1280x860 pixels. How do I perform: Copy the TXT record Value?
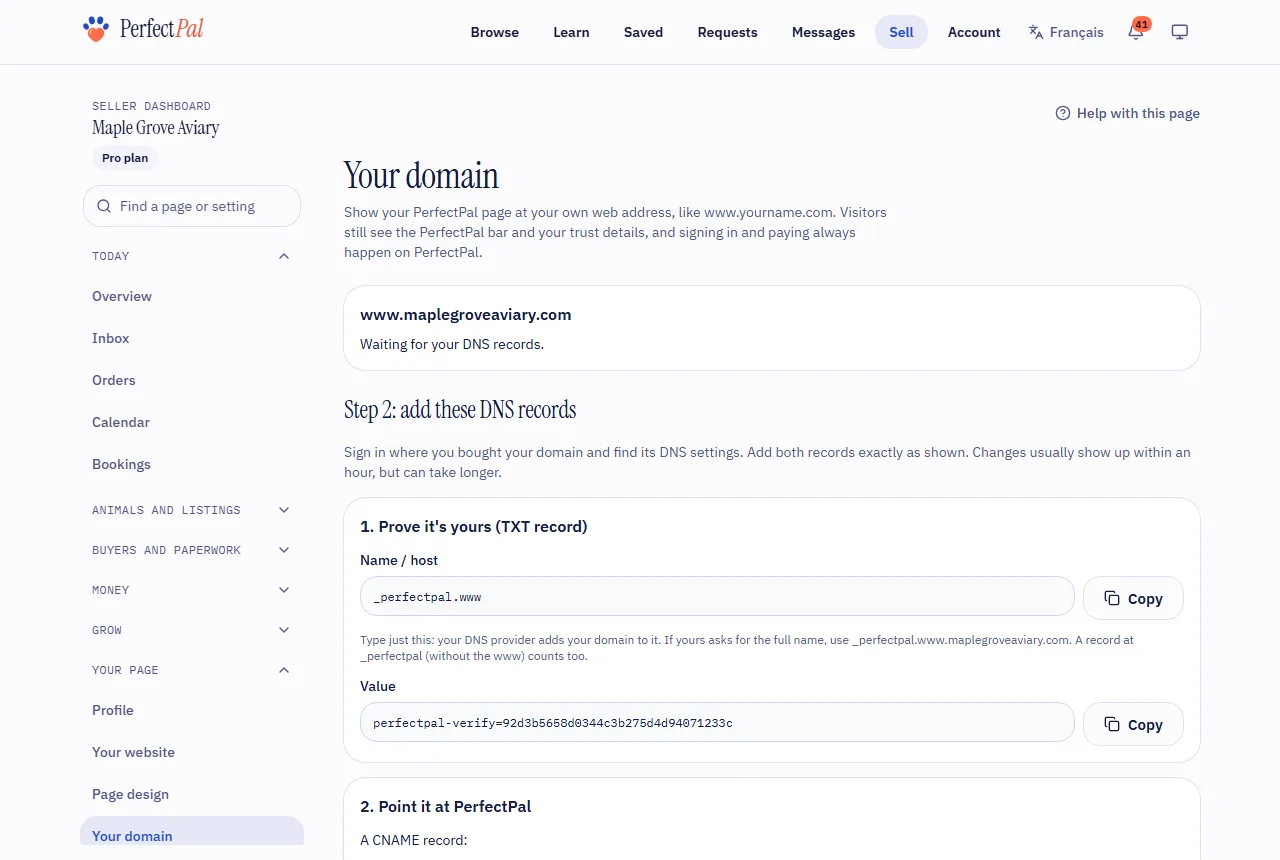(x=1133, y=724)
